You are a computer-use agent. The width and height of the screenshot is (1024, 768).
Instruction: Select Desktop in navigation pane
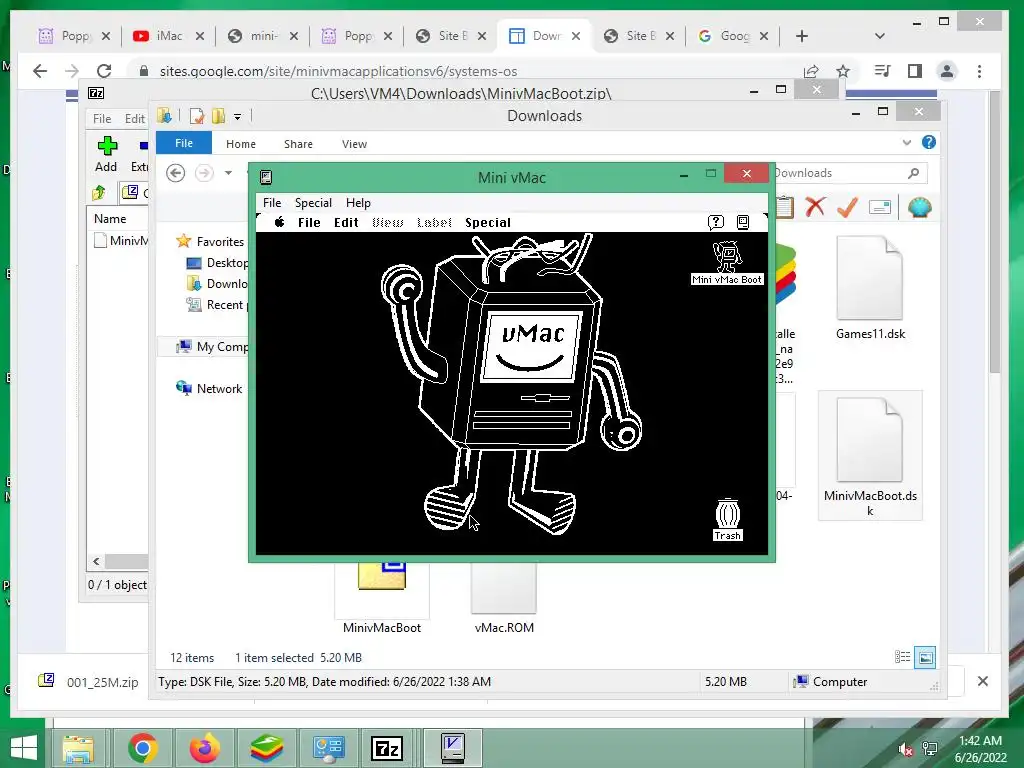pos(217,263)
